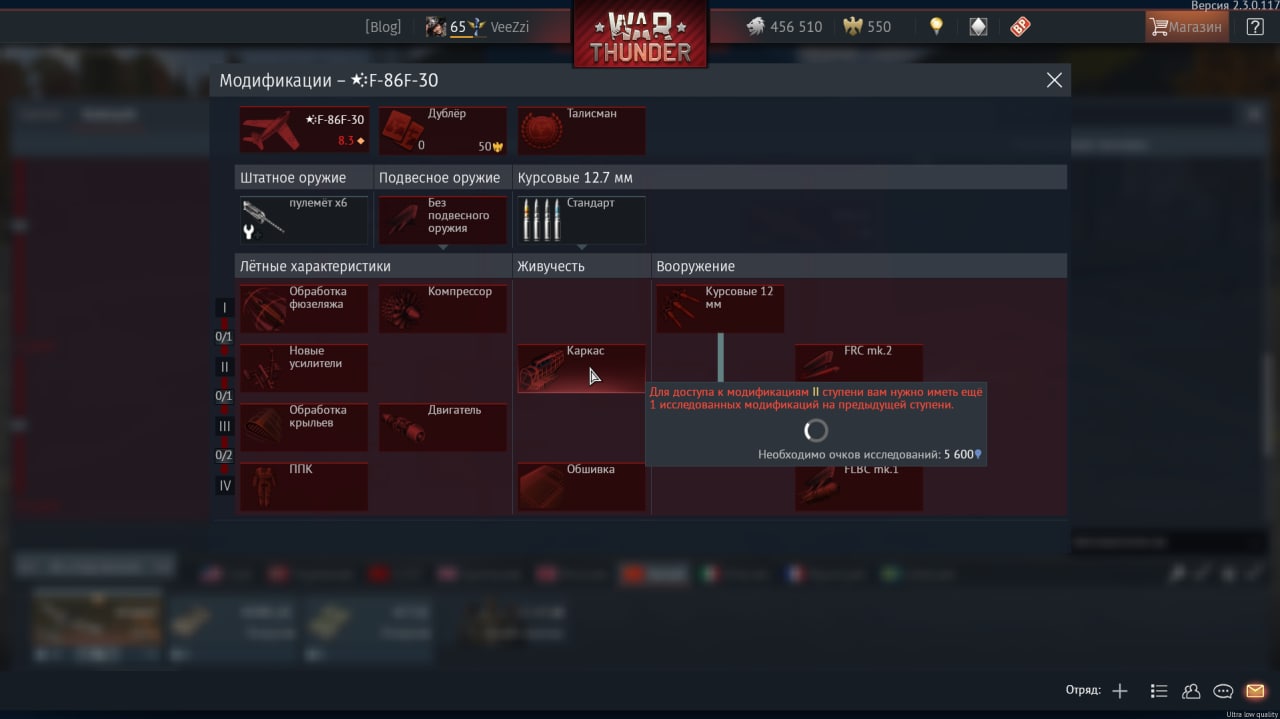The image size is (1280, 719).
Task: Open Golden Eagles balance 550
Action: tap(867, 27)
